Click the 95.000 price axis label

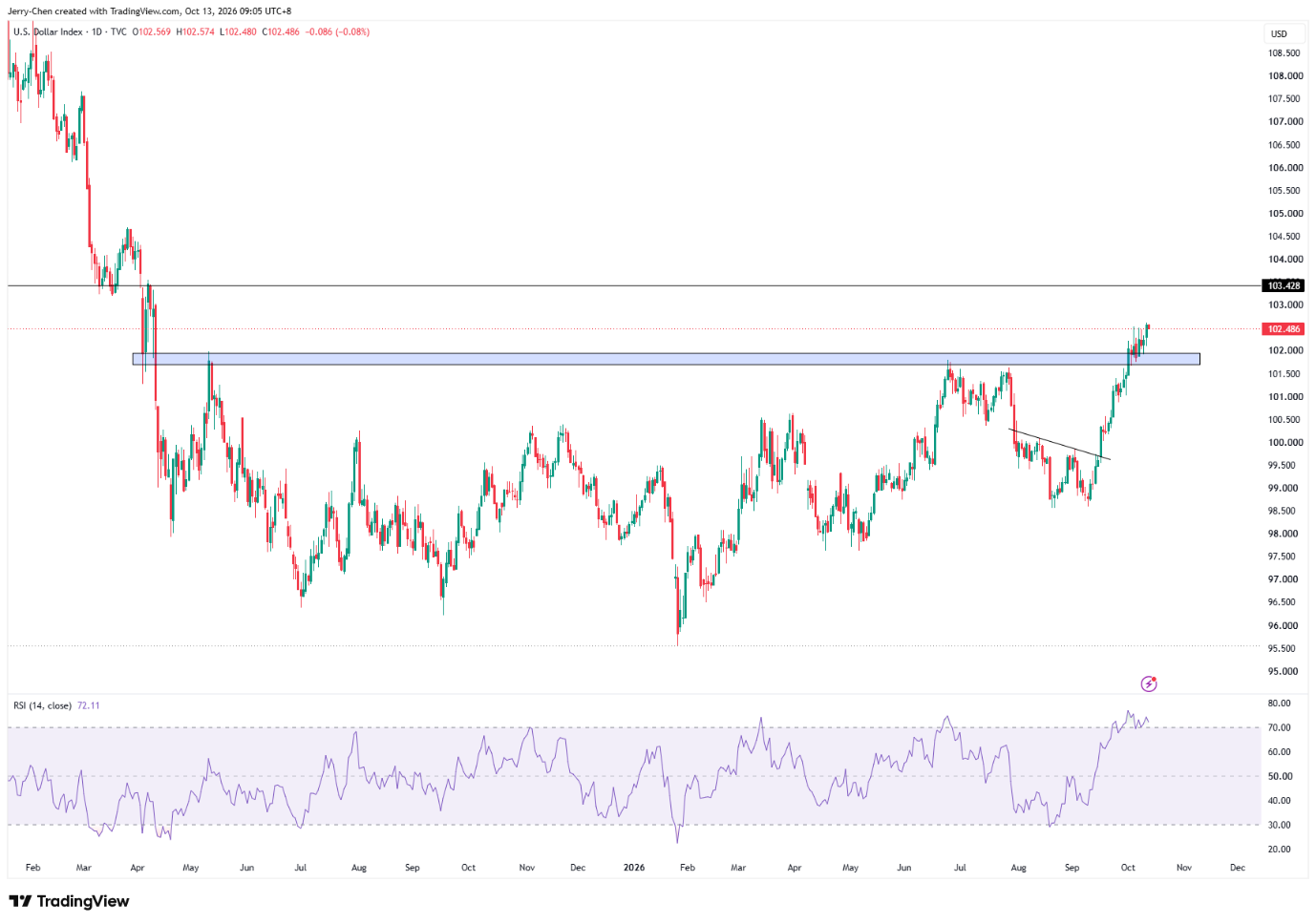coord(1284,671)
